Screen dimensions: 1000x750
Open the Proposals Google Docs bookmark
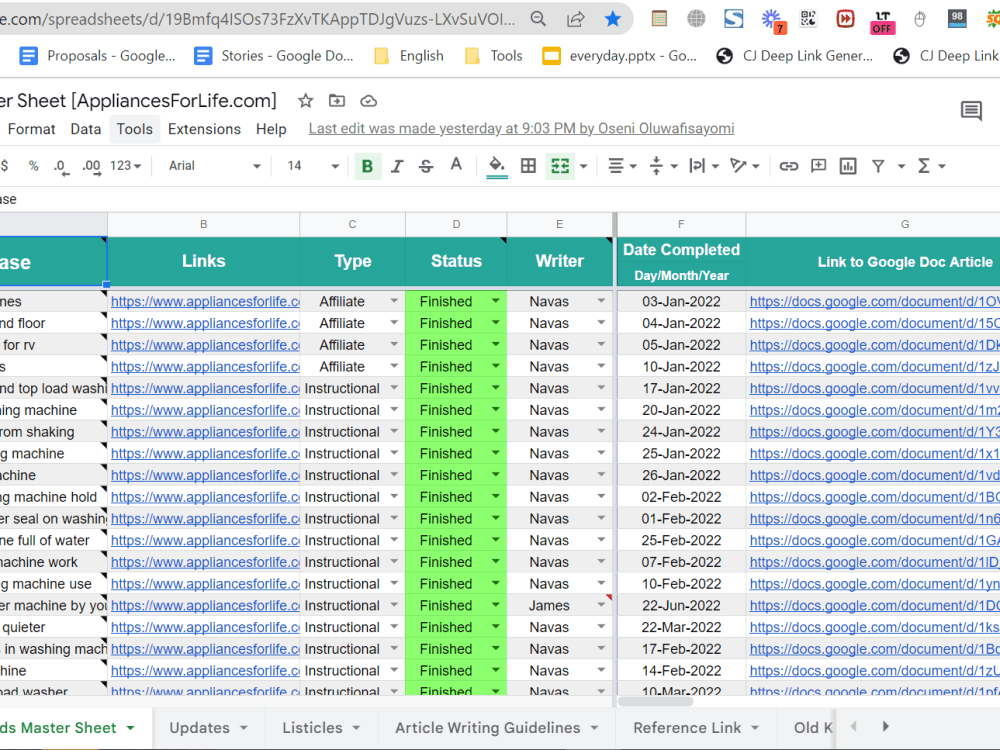[98, 56]
